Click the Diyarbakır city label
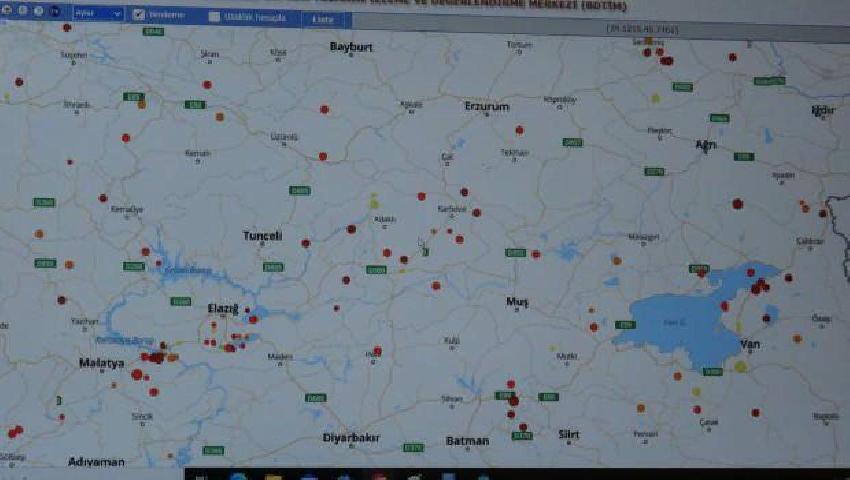The height and width of the screenshot is (480, 850). coord(351,438)
